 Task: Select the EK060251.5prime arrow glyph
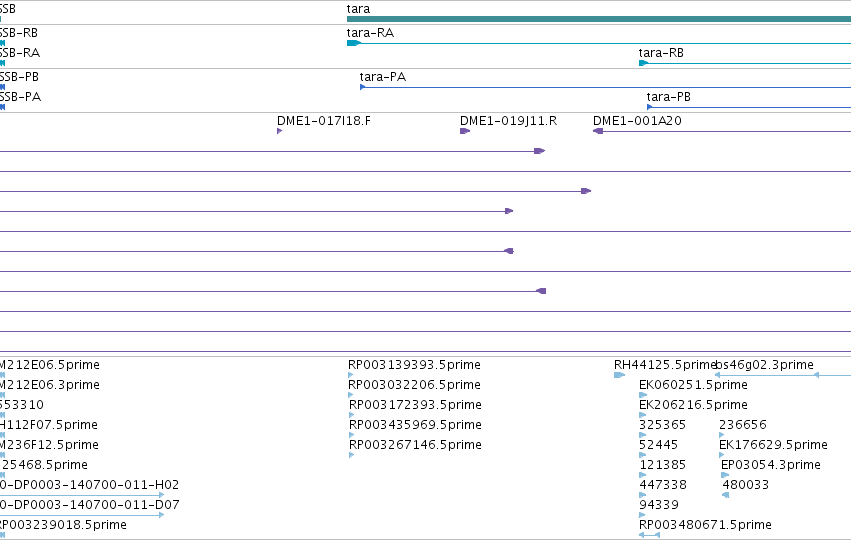coord(643,395)
